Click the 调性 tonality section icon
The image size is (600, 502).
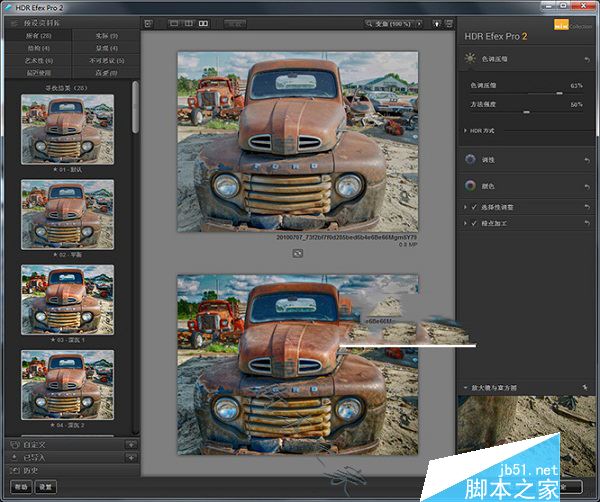coord(470,159)
